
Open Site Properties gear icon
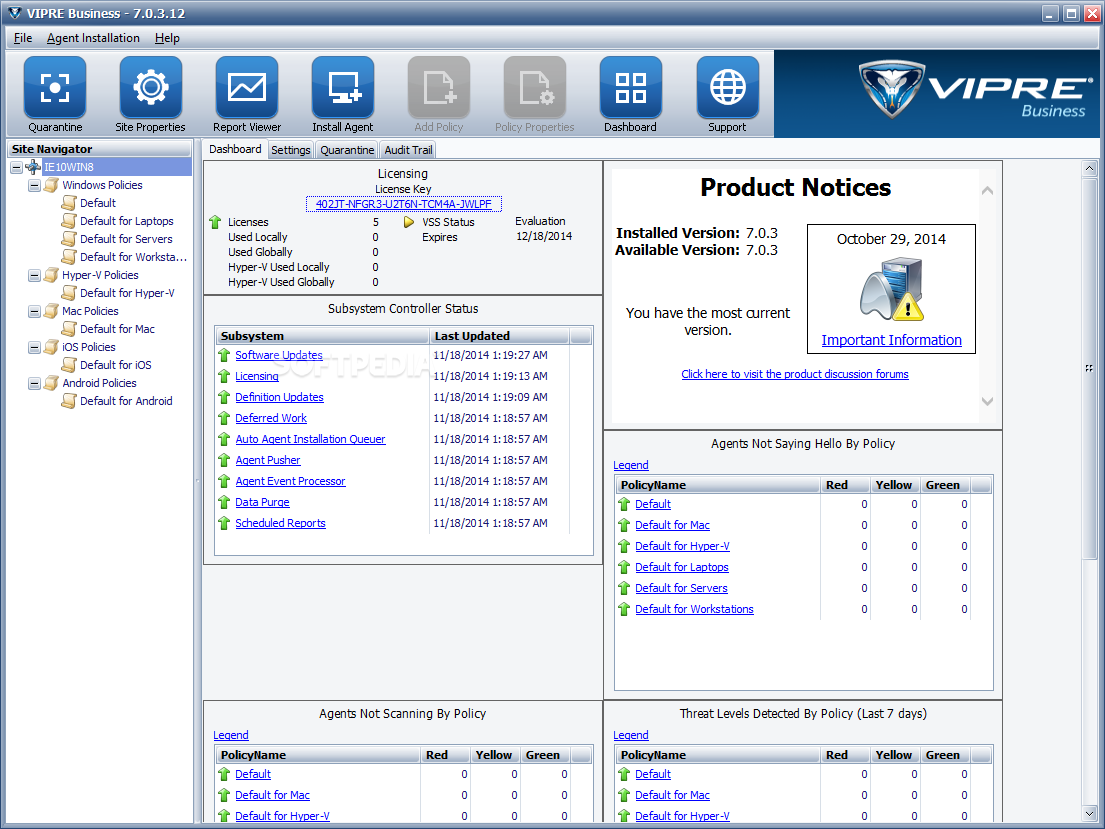tap(151, 88)
